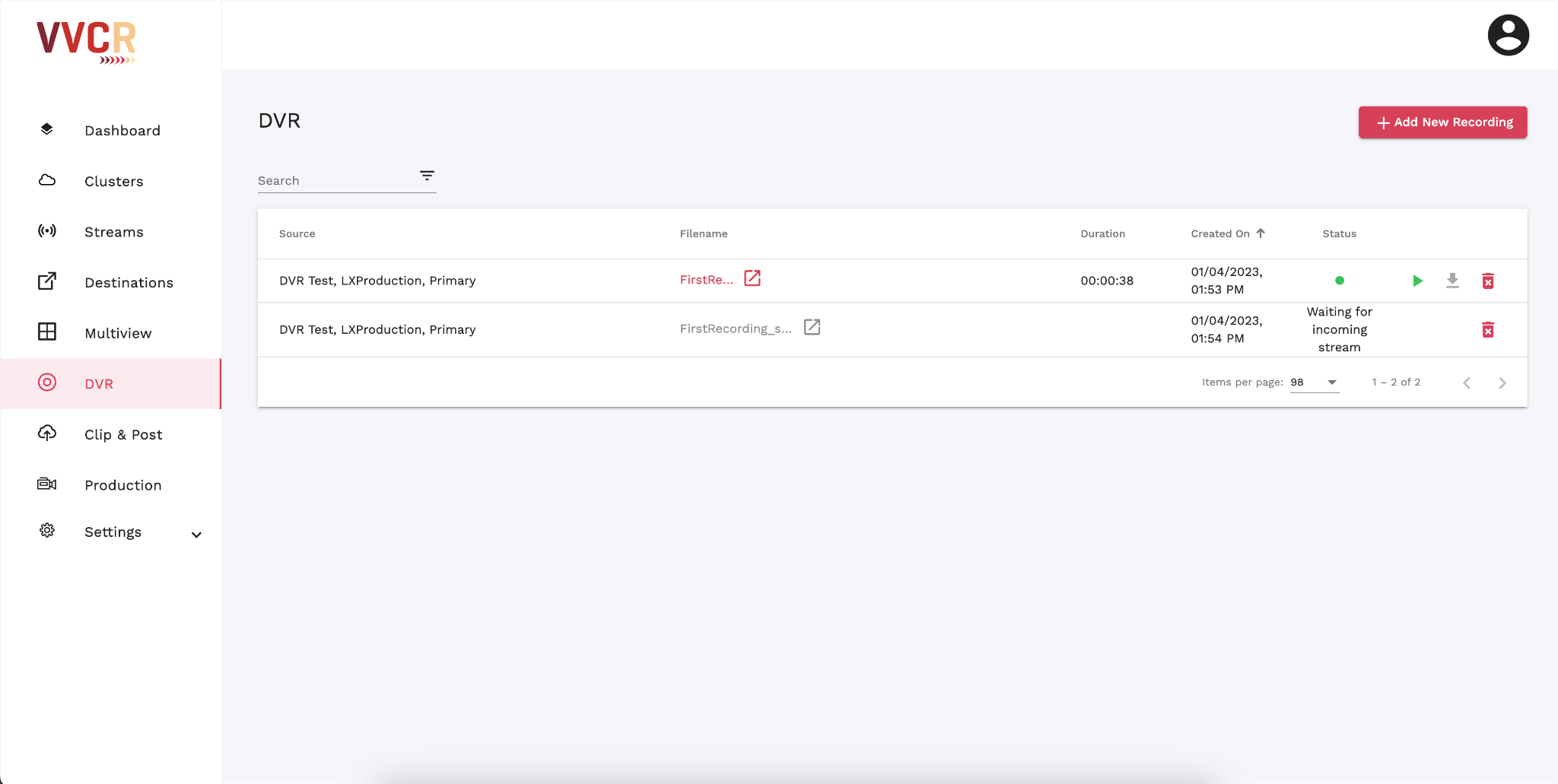The width and height of the screenshot is (1558, 784).
Task: Download the 01:53 PM recording
Action: [x=1452, y=281]
